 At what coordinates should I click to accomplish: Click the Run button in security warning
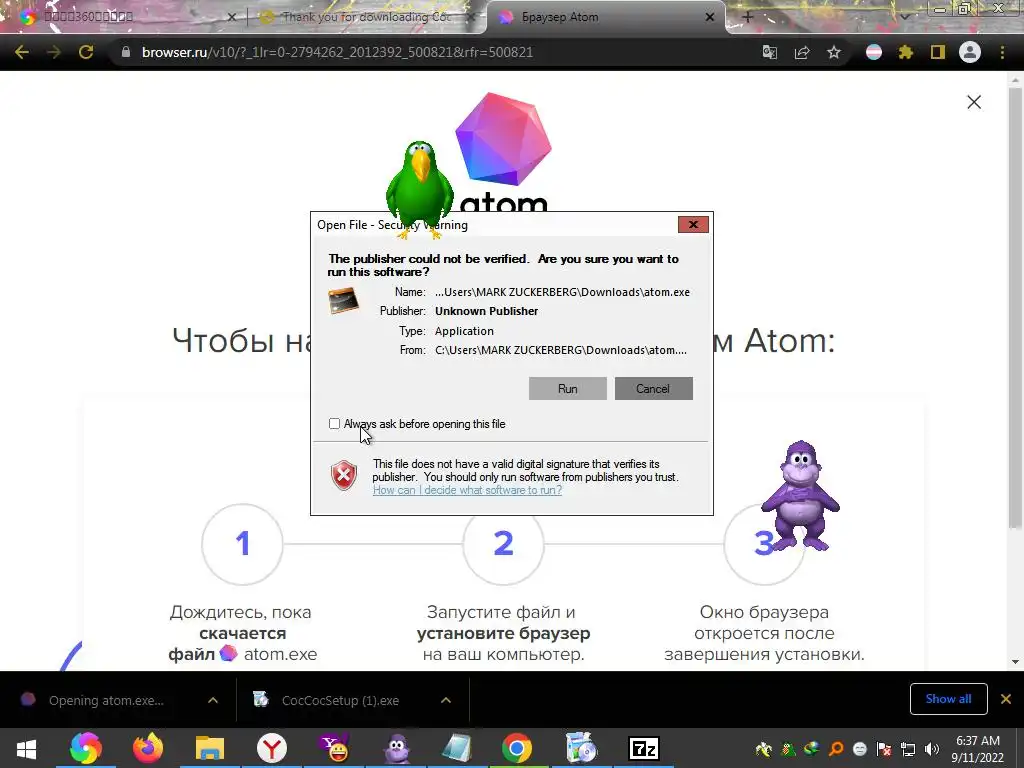pos(568,389)
